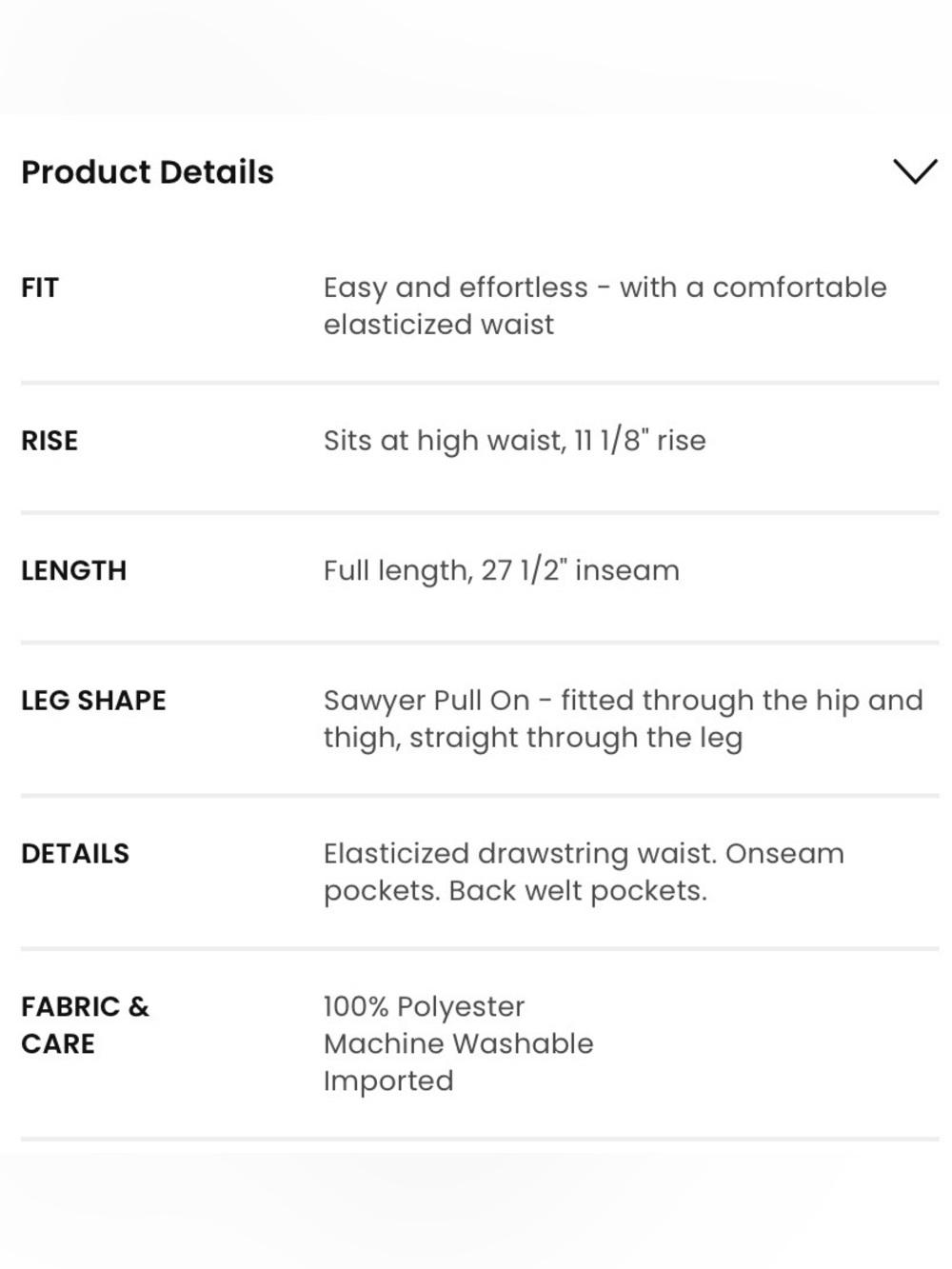
Task: Select the FIT label
Action: click(x=40, y=288)
